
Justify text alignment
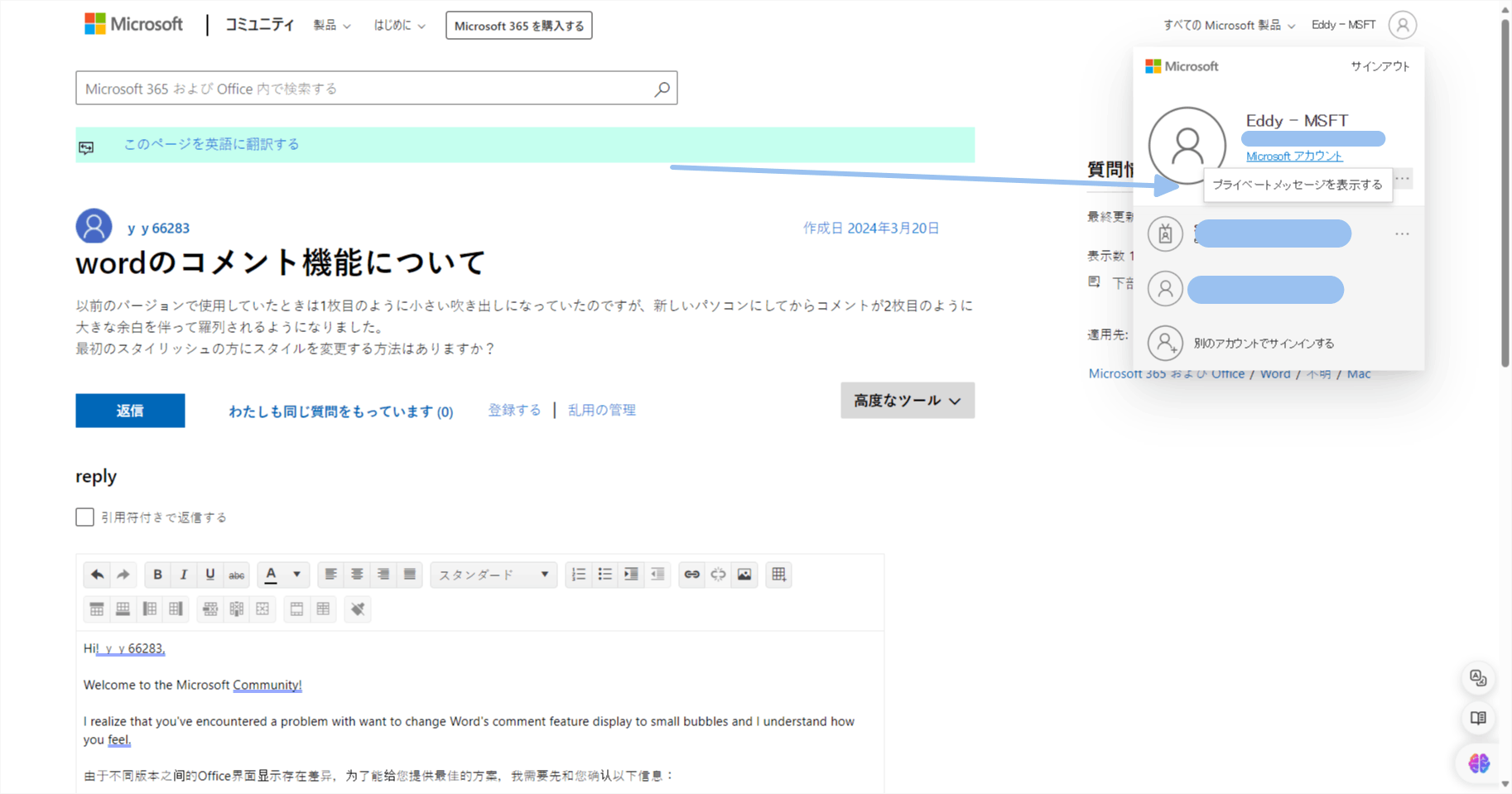click(410, 575)
